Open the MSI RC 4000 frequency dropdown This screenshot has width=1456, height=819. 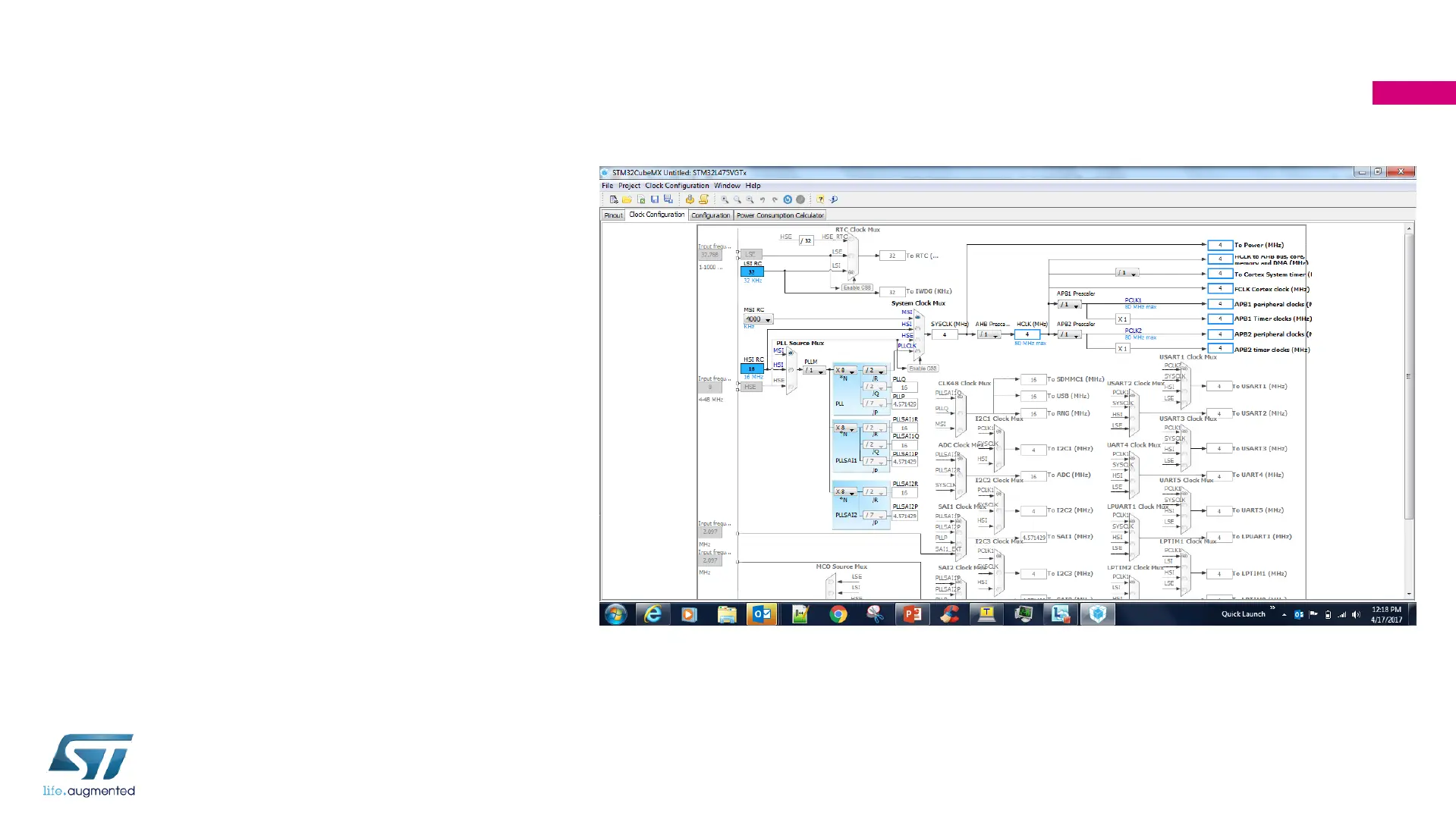click(x=758, y=319)
